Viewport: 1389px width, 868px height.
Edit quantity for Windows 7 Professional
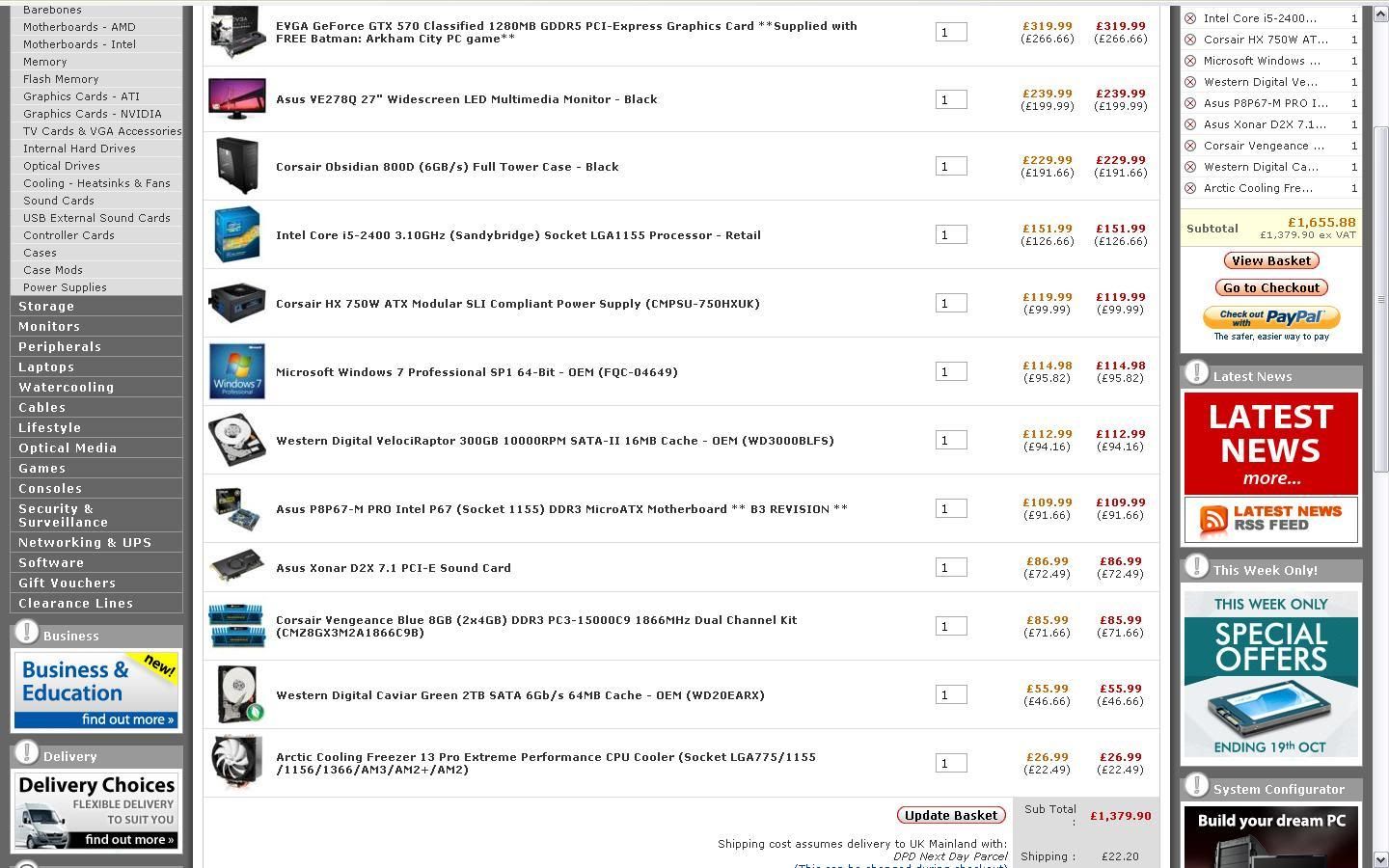tap(951, 371)
